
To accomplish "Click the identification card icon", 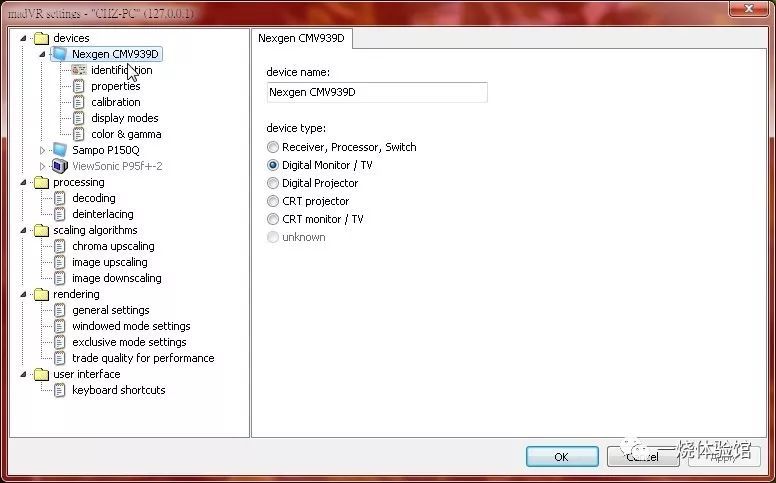I will (79, 70).
